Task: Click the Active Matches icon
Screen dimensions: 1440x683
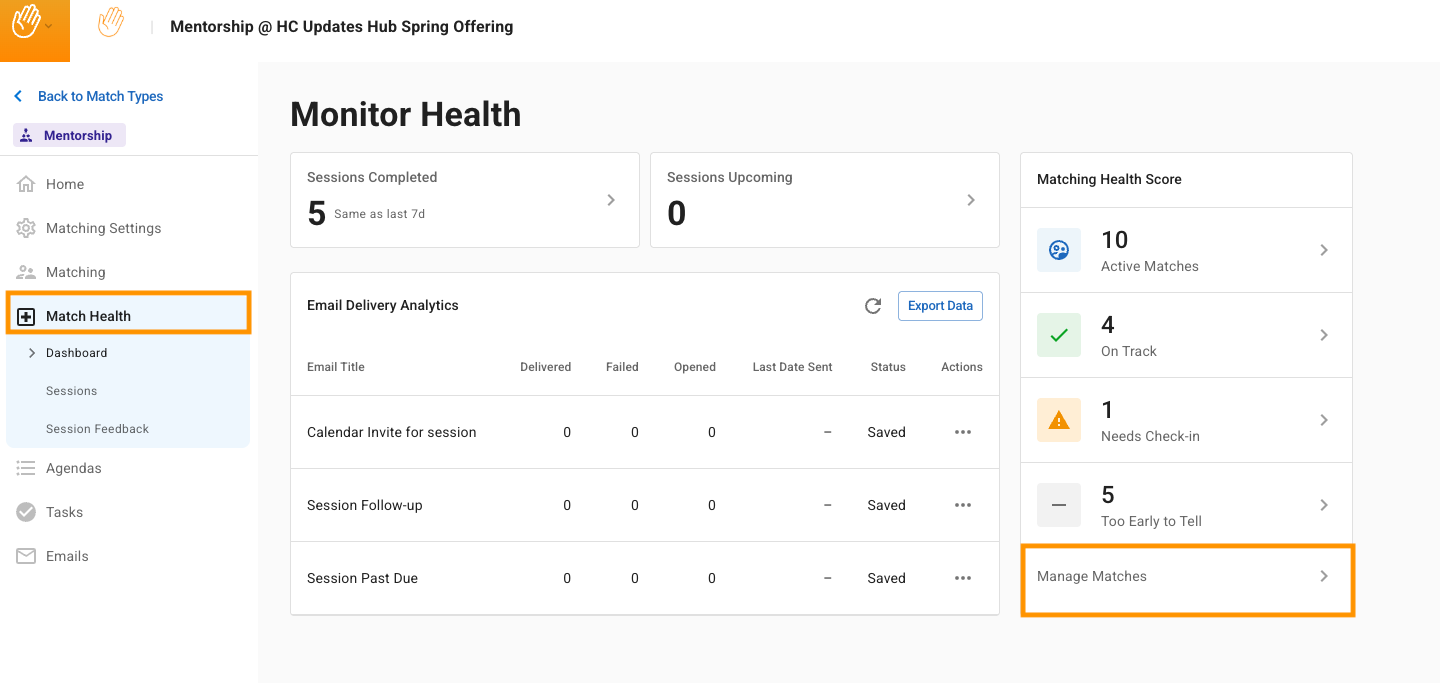Action: tap(1059, 250)
